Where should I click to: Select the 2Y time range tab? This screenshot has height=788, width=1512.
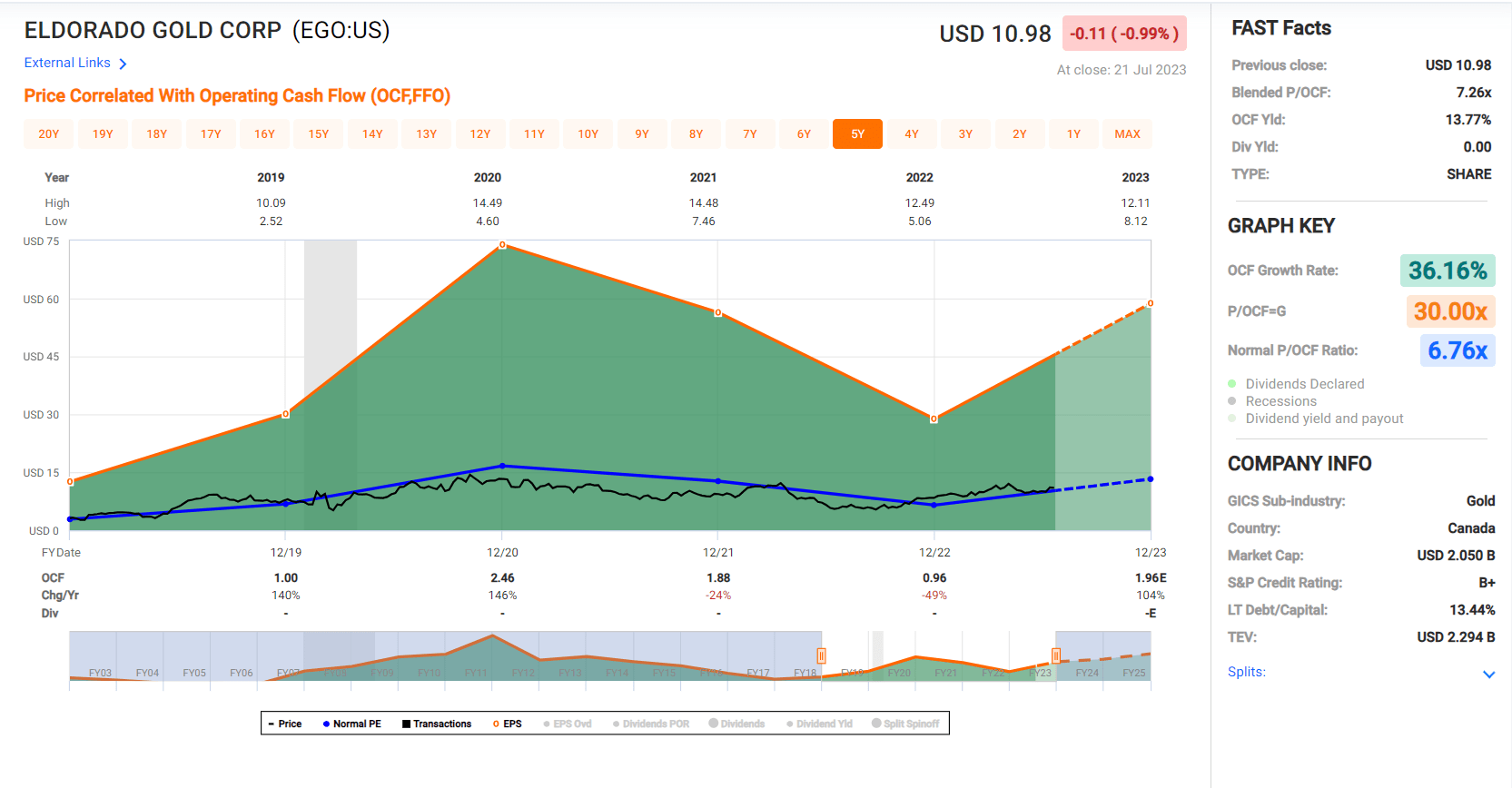(x=1020, y=133)
